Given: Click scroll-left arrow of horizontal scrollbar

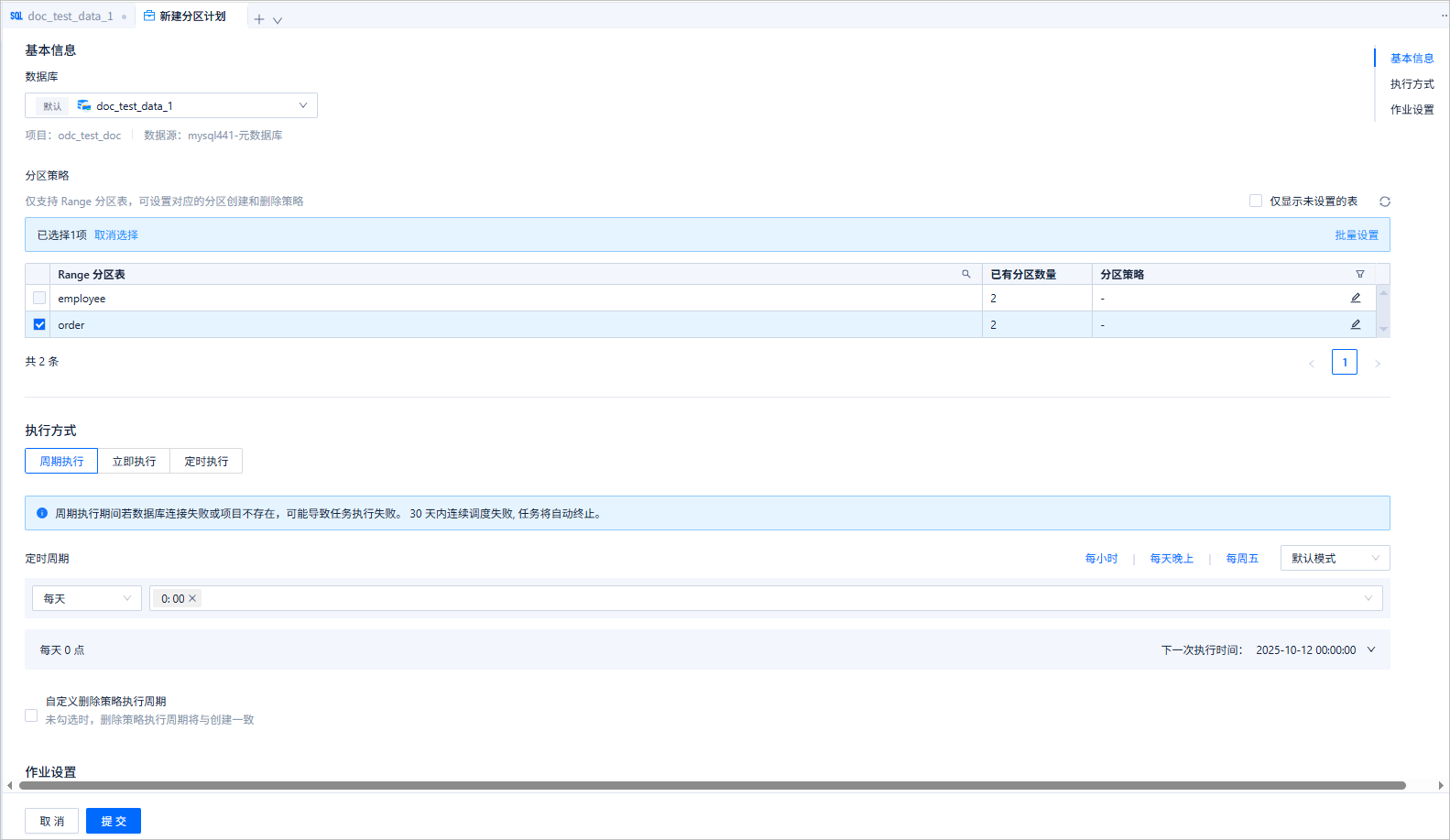Looking at the screenshot, I should tap(9, 785).
